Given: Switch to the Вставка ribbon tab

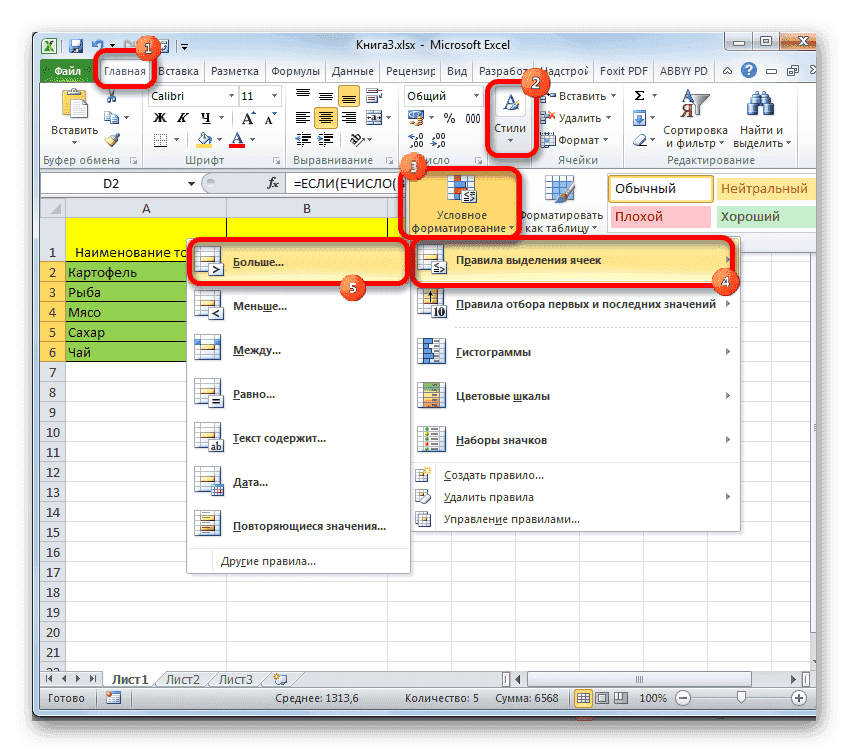Looking at the screenshot, I should click(x=176, y=71).
